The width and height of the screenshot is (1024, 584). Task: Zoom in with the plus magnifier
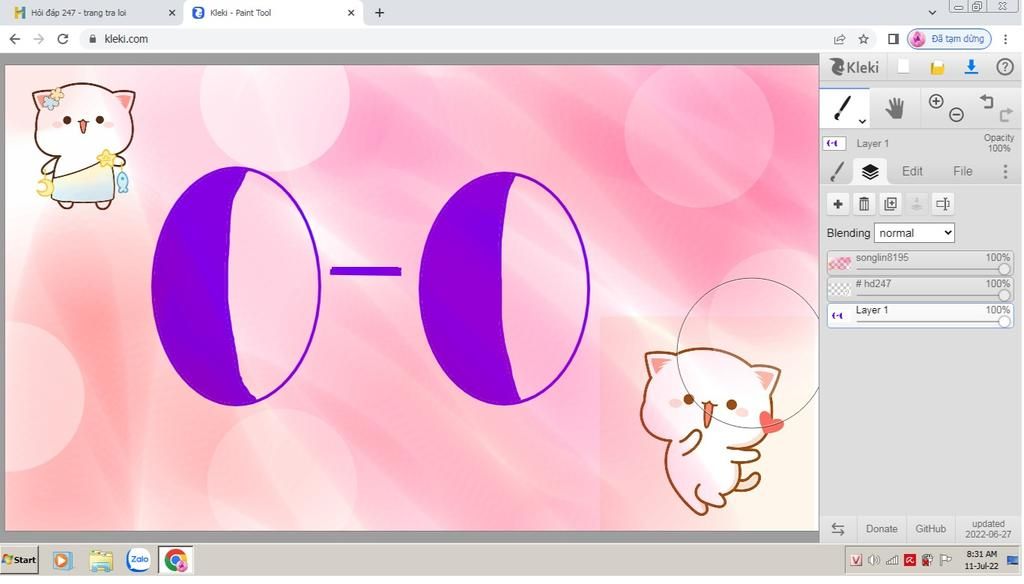coord(936,101)
